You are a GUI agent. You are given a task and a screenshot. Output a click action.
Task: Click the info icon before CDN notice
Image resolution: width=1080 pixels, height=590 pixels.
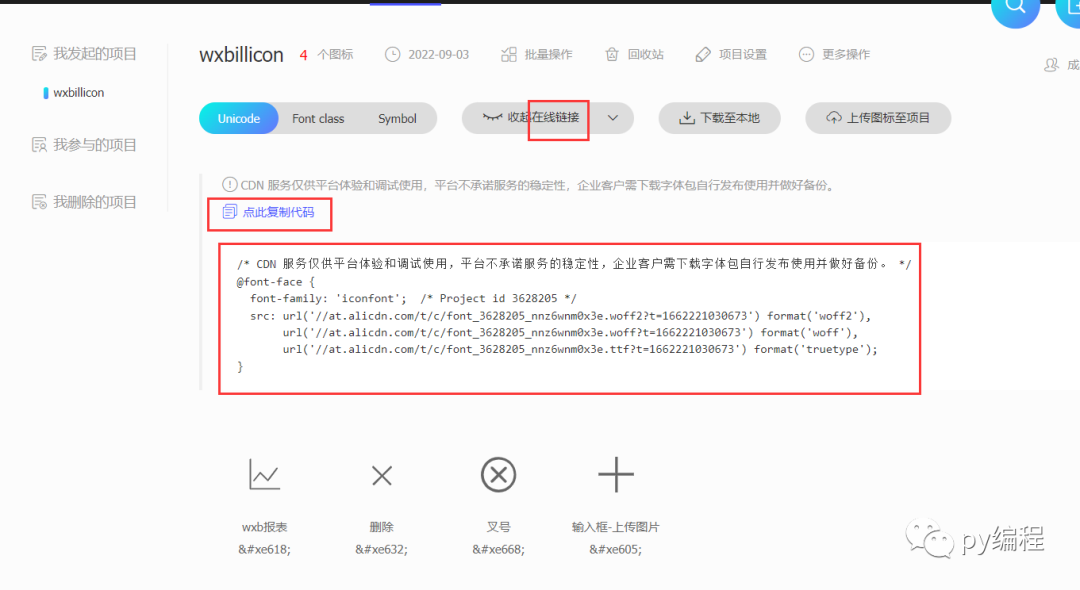[x=229, y=185]
